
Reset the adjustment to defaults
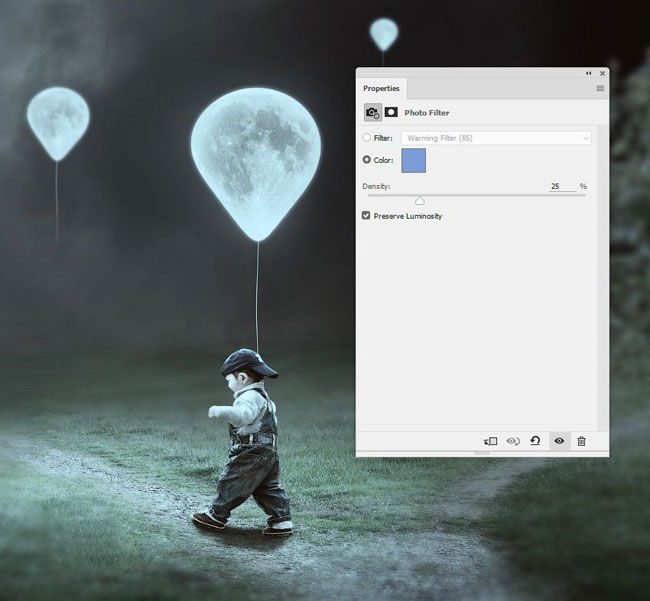535,441
